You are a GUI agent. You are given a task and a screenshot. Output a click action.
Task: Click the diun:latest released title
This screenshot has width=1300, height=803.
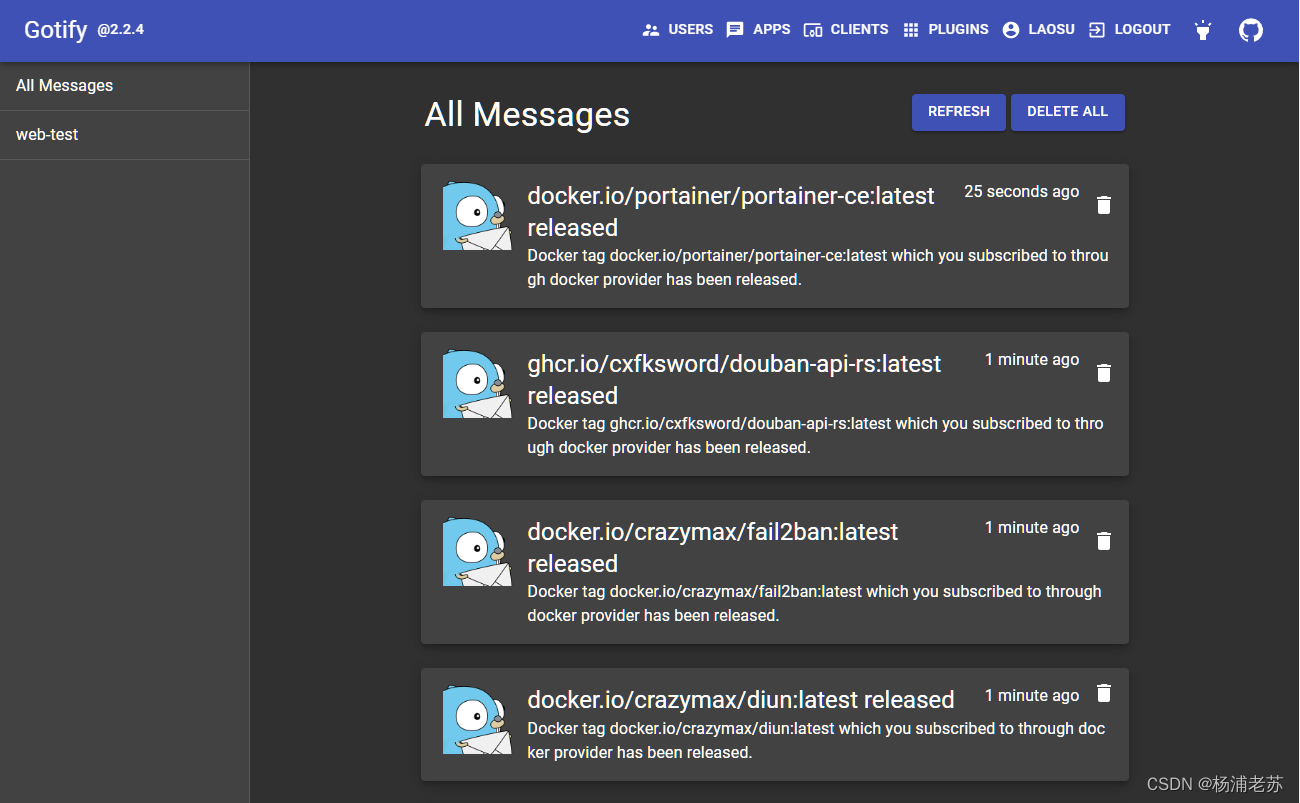tap(741, 699)
